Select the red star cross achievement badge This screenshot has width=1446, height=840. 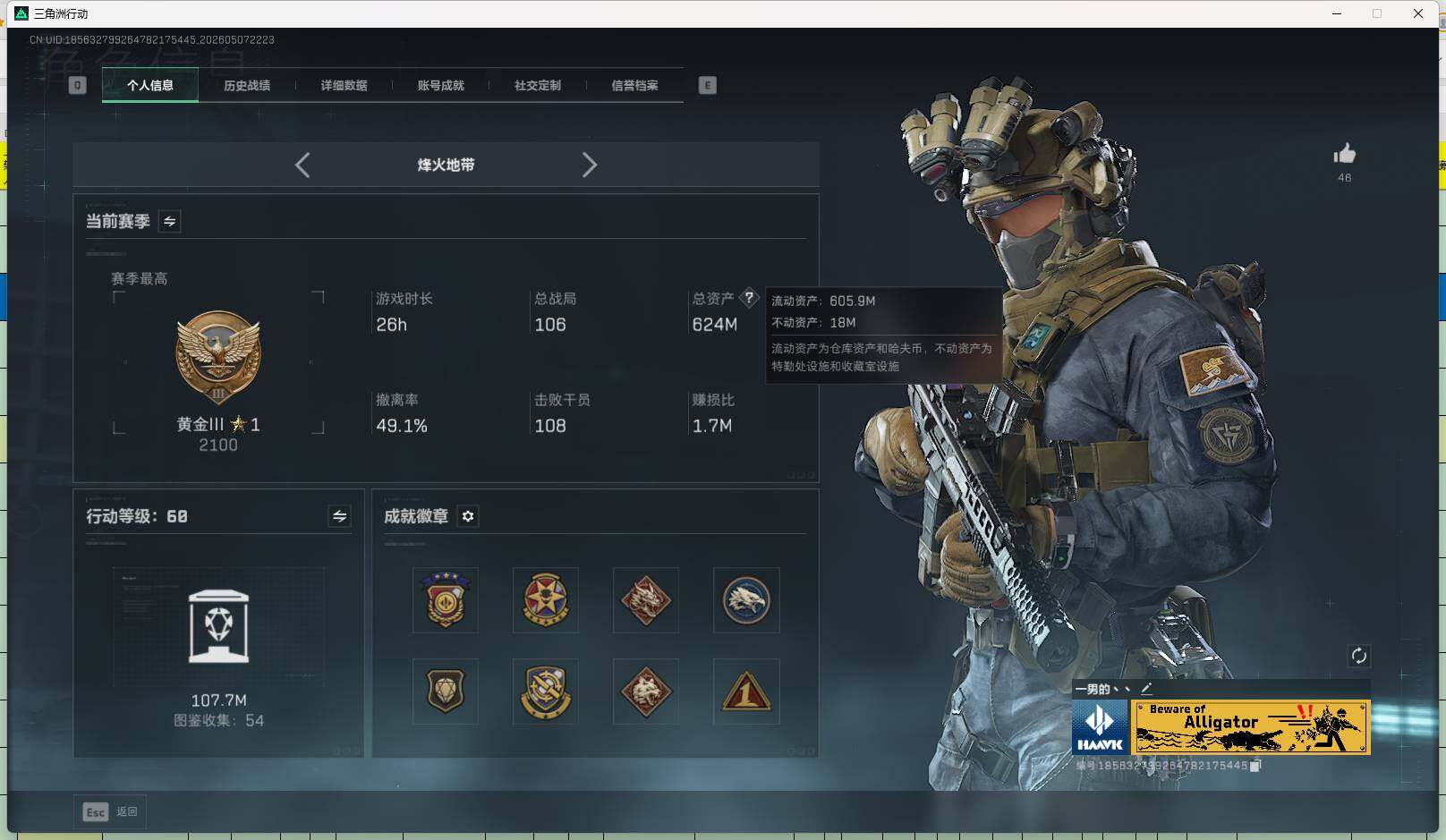point(546,600)
